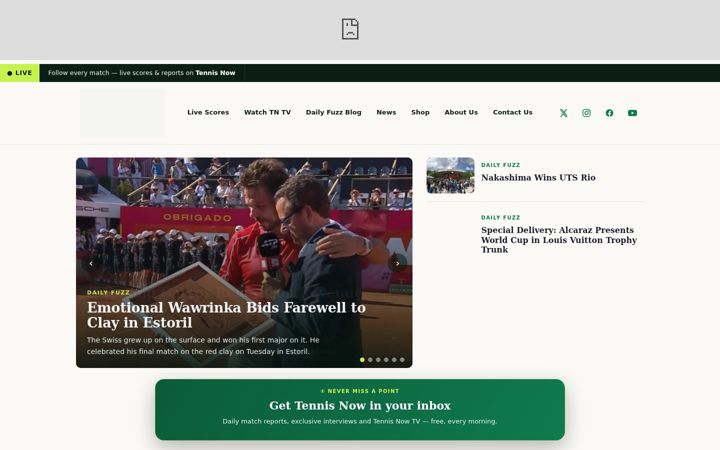Click Daily Fuzz label above Nakashima story
Image resolution: width=720 pixels, height=450 pixels.
tap(501, 165)
